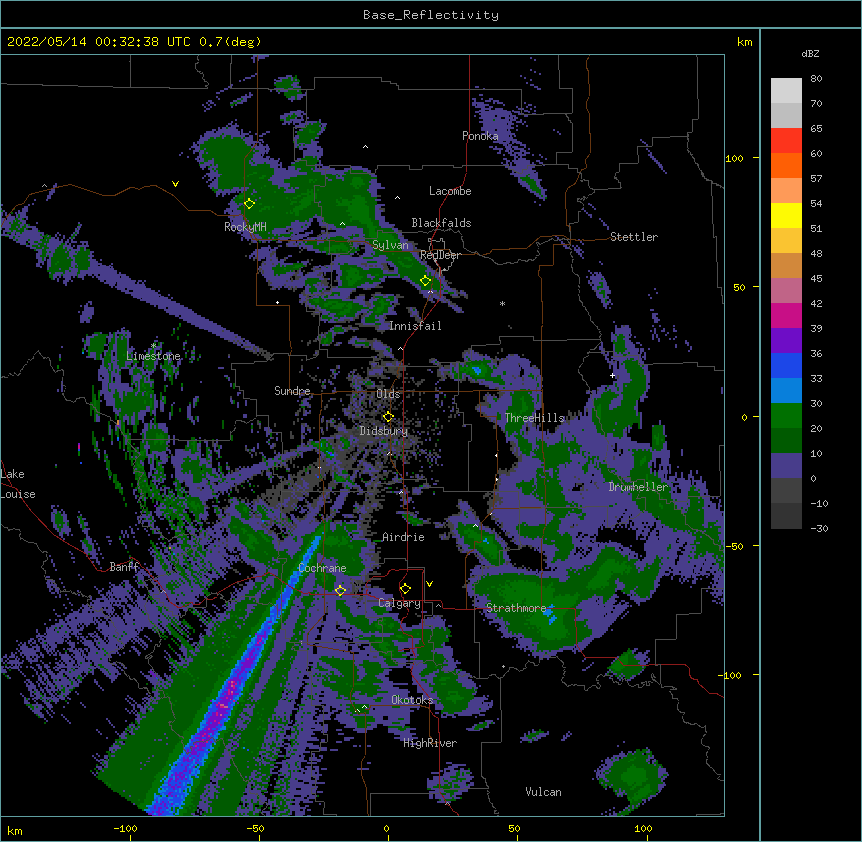Pick the light gray 80 dBZ legend swatch
862x842 pixels.
click(x=786, y=90)
